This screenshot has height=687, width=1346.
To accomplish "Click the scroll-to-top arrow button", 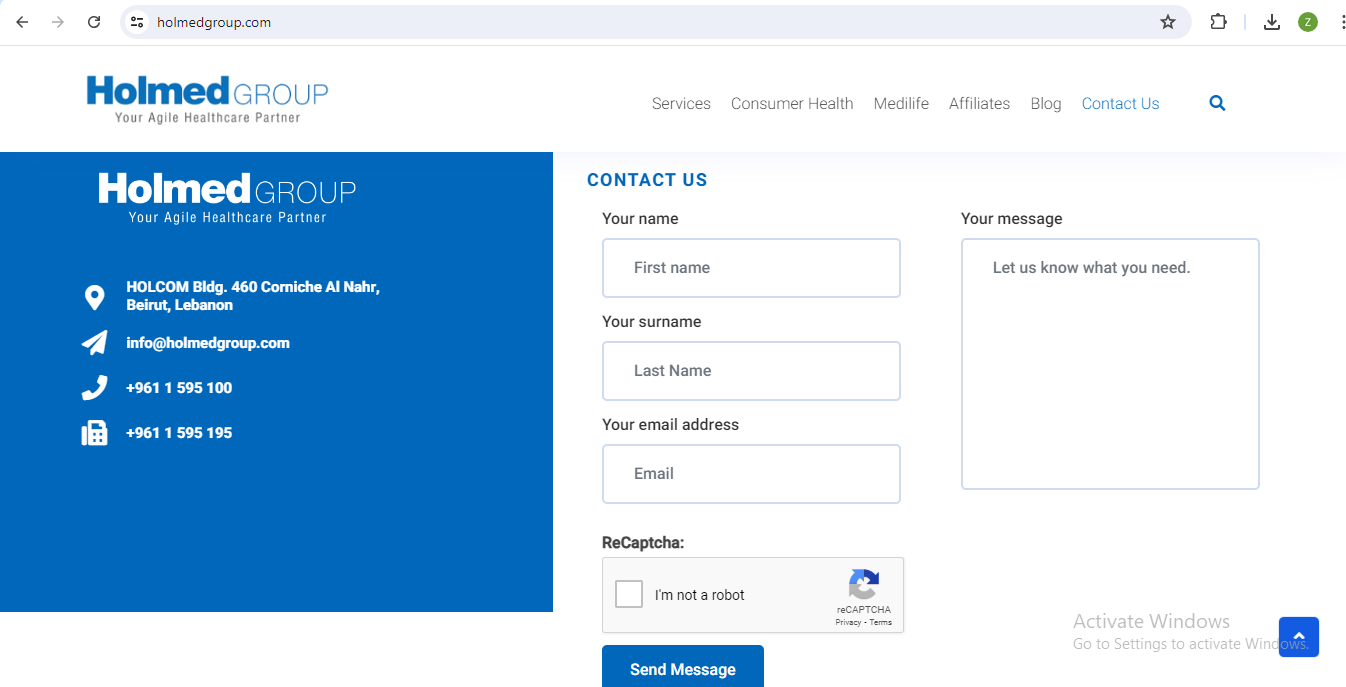I will [x=1298, y=637].
